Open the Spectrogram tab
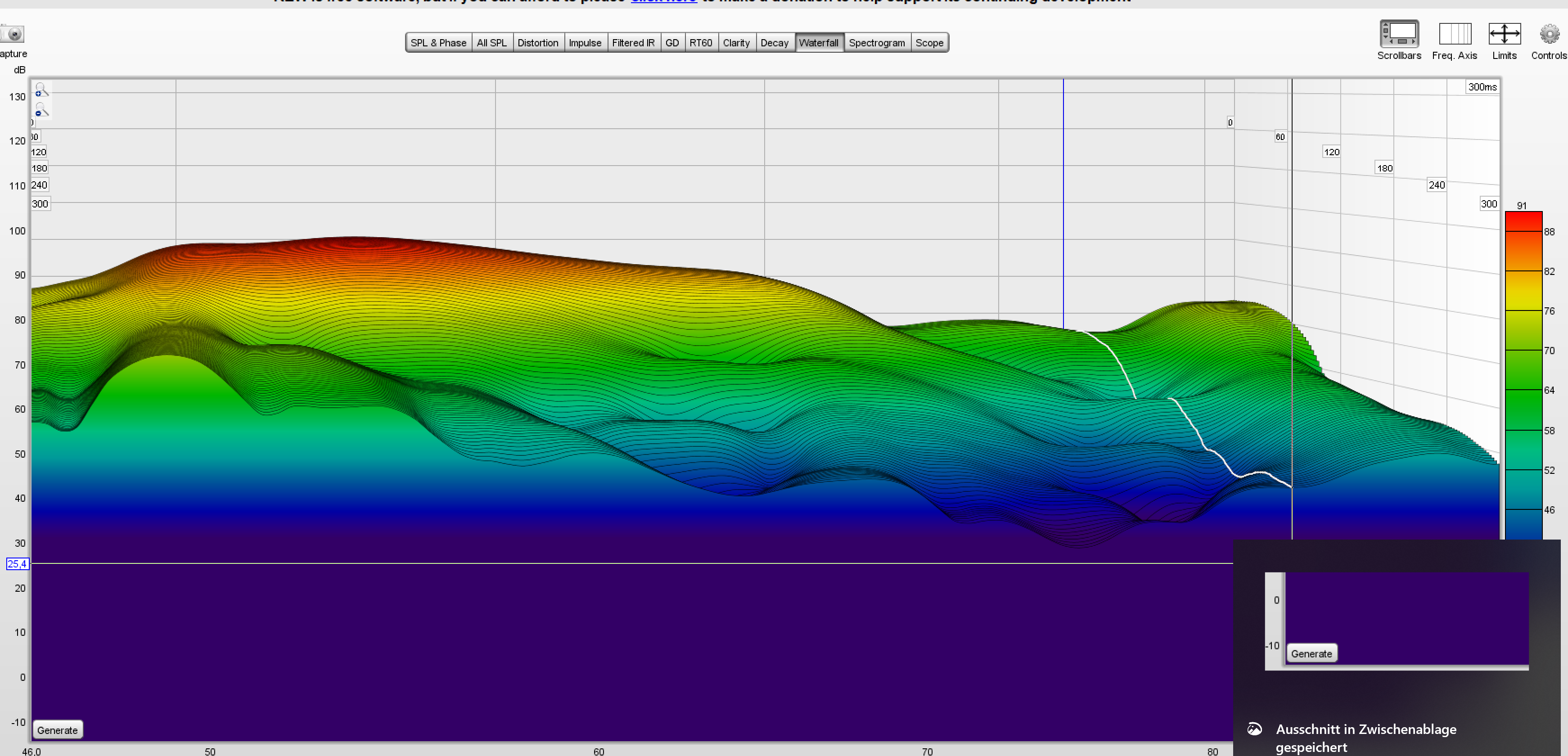This screenshot has height=756, width=1568. click(x=877, y=43)
